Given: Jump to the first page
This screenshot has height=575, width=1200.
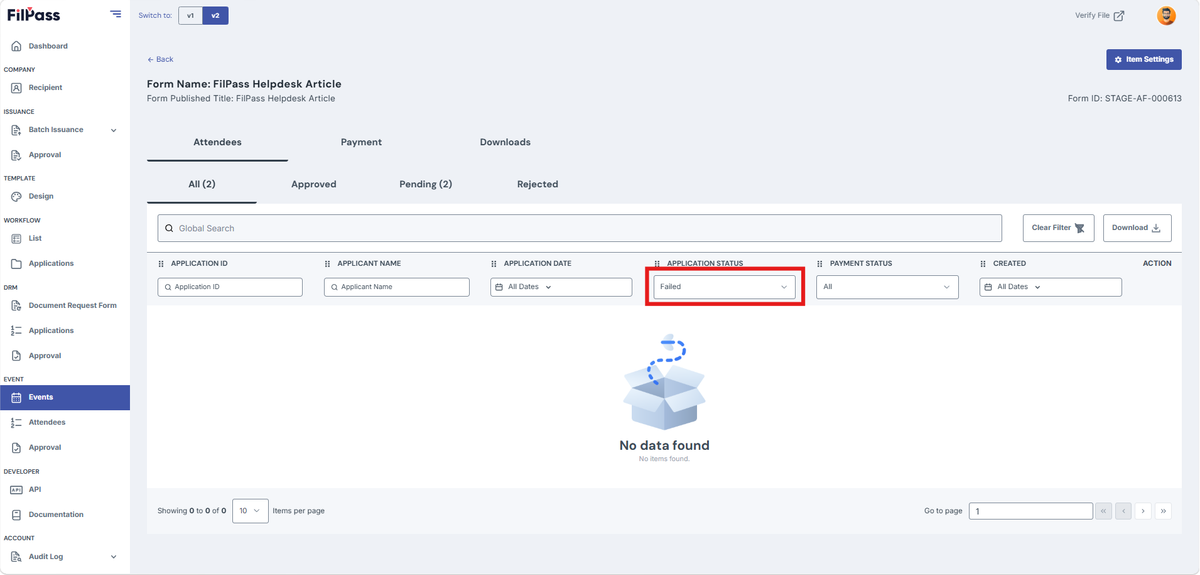Looking at the screenshot, I should 1104,511.
